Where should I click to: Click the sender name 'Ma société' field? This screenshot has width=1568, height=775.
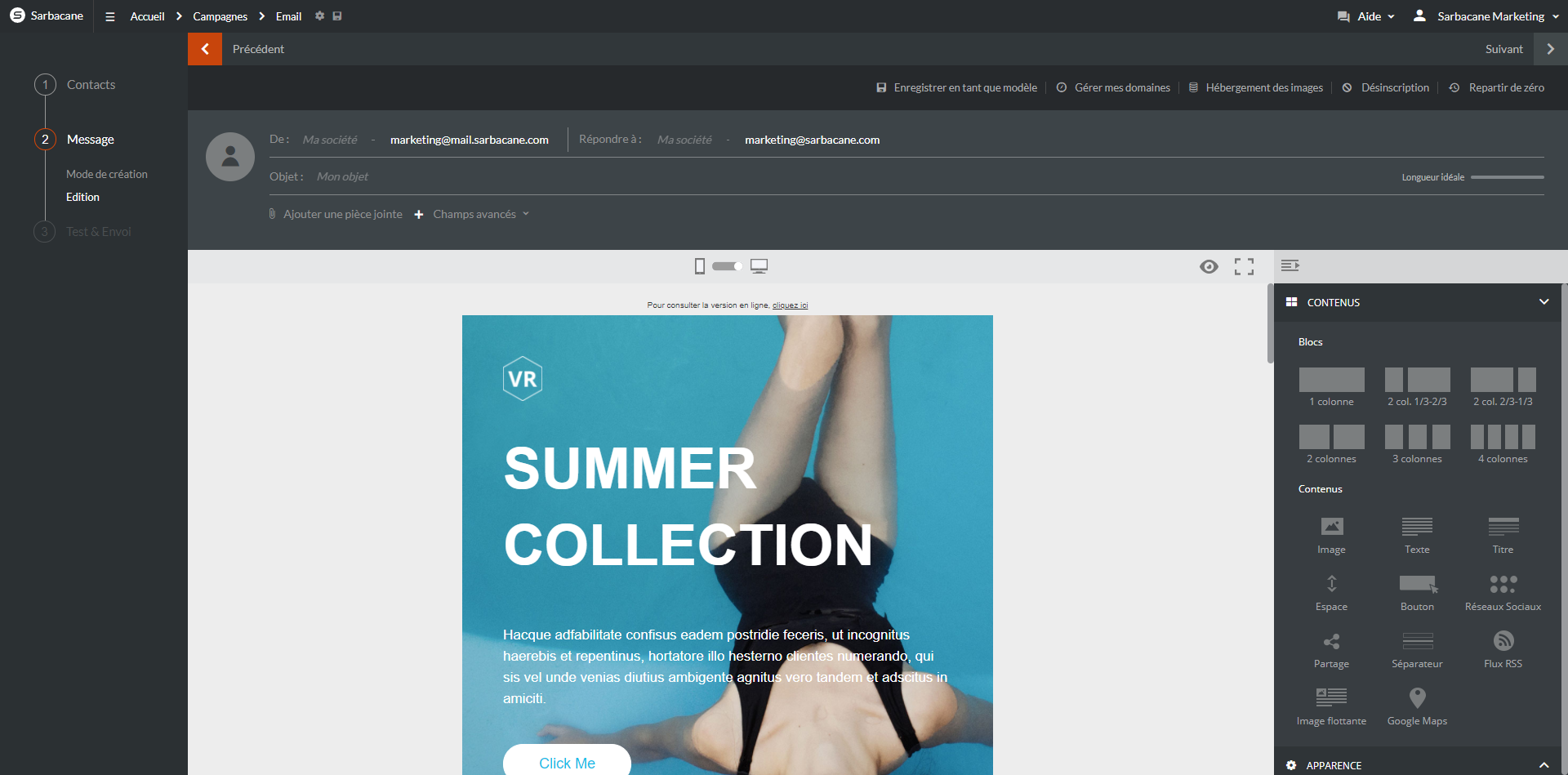coord(330,140)
